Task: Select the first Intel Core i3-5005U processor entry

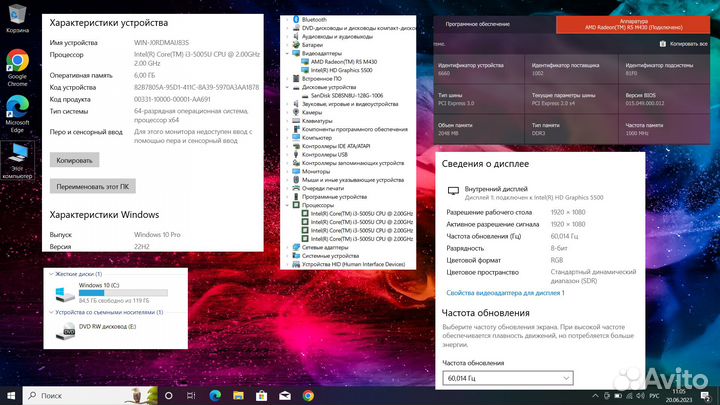Action: click(x=362, y=214)
